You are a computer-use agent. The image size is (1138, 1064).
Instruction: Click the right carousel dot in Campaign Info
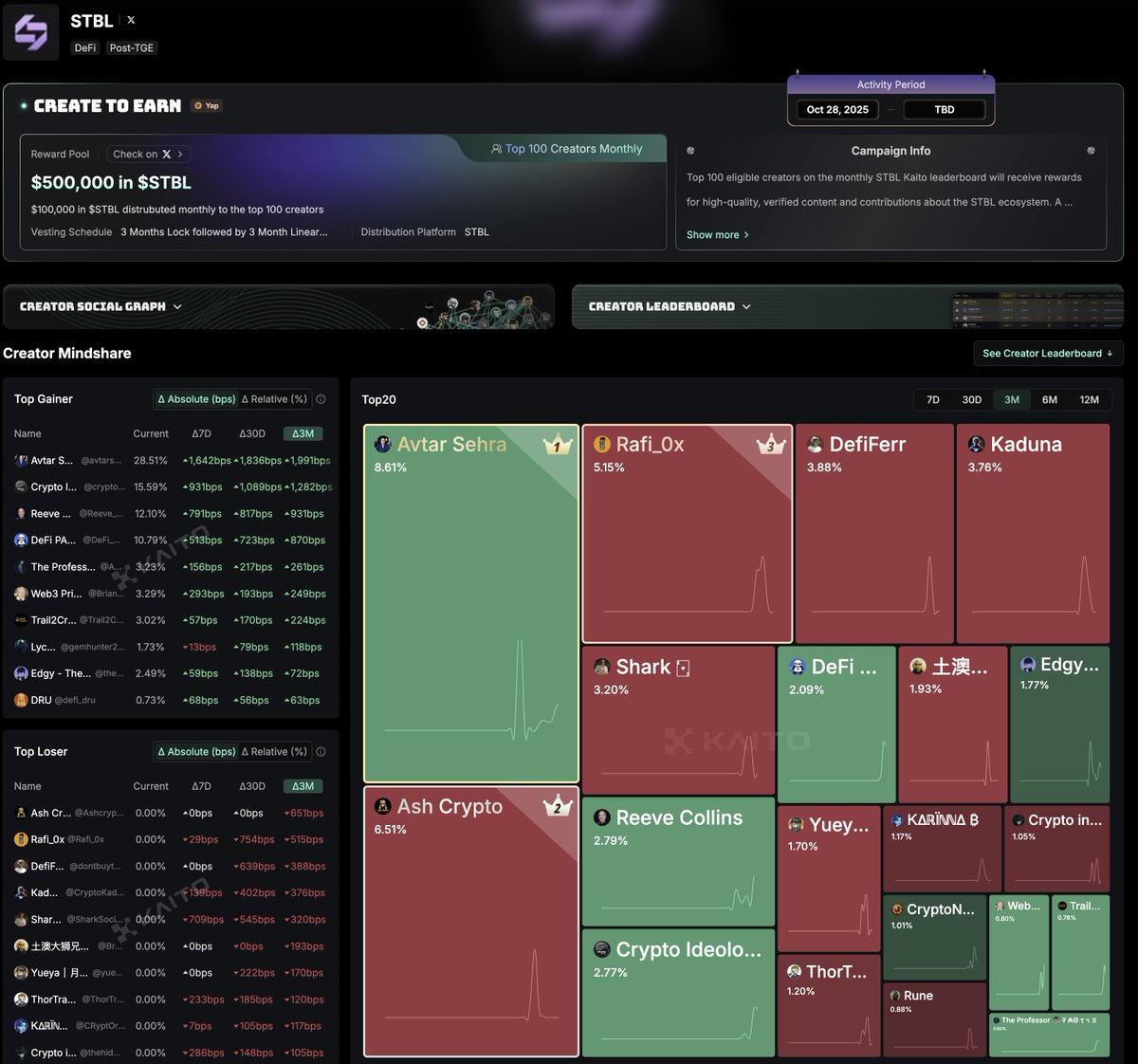(x=1091, y=151)
